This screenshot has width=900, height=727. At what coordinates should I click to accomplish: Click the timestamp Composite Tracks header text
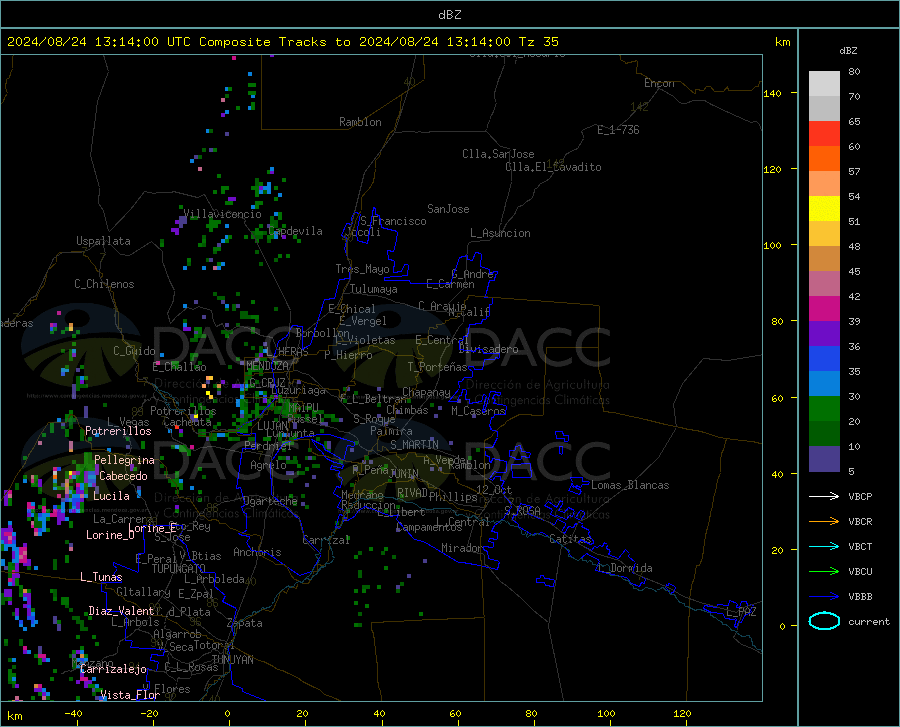282,42
